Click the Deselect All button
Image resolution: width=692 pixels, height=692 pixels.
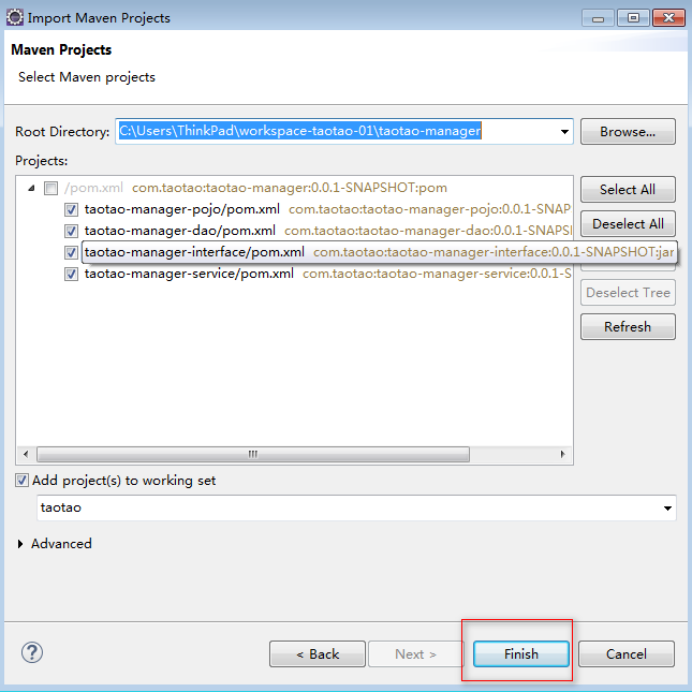click(x=628, y=224)
